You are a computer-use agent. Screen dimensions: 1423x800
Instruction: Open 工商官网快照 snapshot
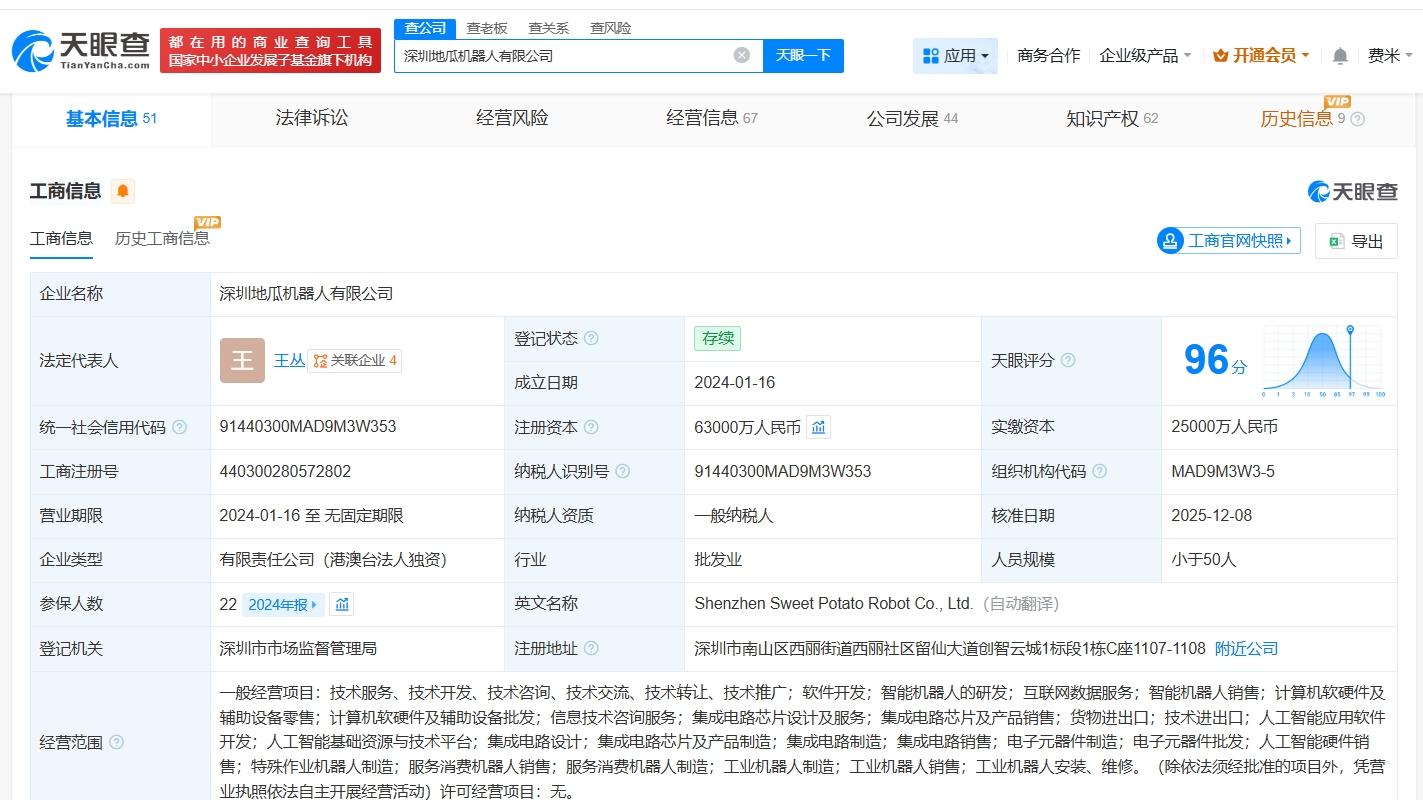point(1228,240)
